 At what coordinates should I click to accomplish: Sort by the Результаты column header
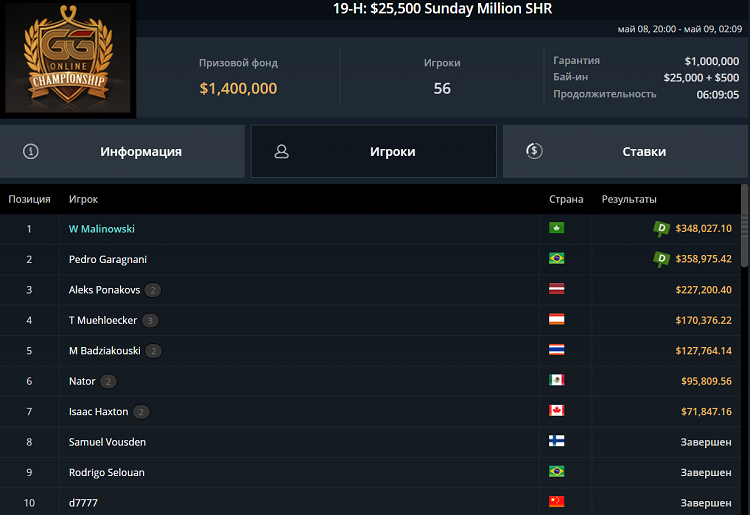pyautogui.click(x=629, y=199)
